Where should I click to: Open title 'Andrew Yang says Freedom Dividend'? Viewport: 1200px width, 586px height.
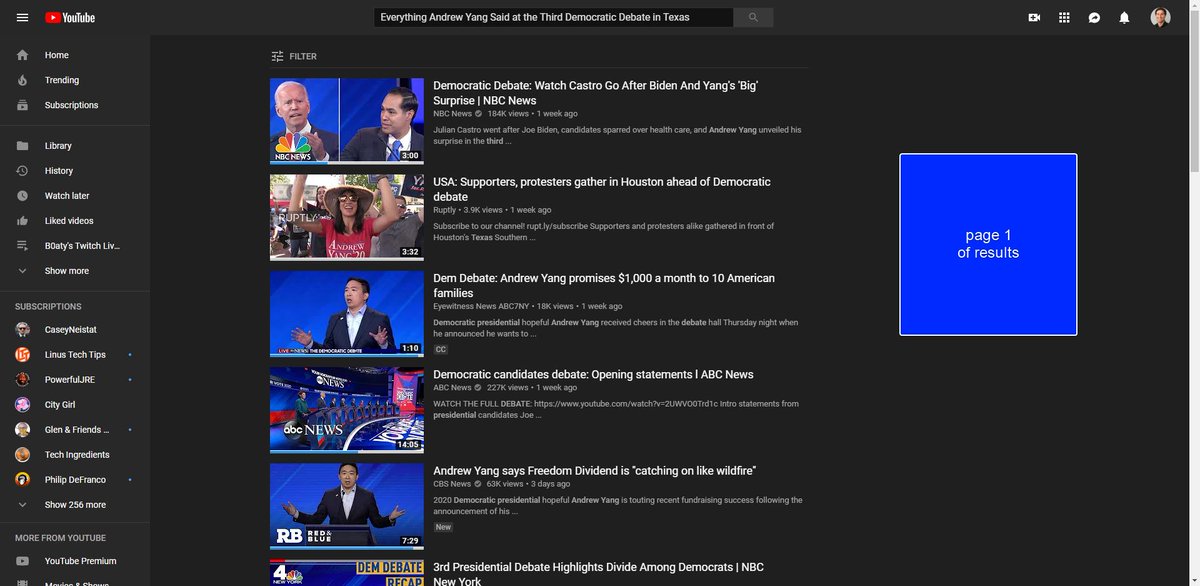(594, 470)
